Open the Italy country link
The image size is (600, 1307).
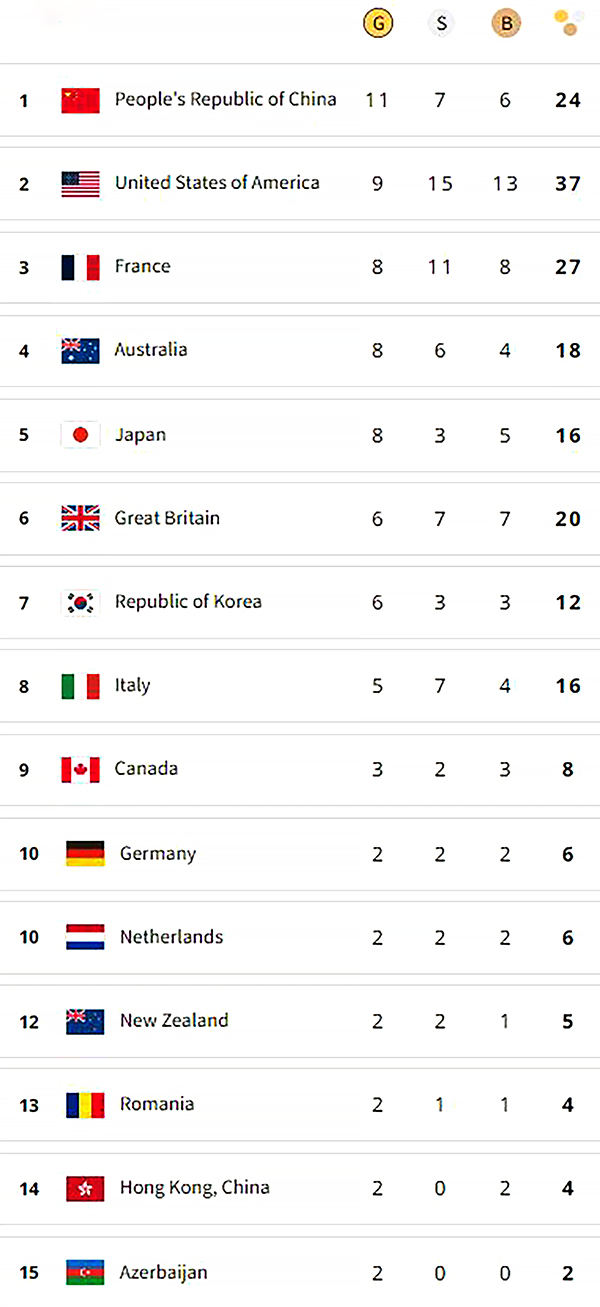(132, 686)
